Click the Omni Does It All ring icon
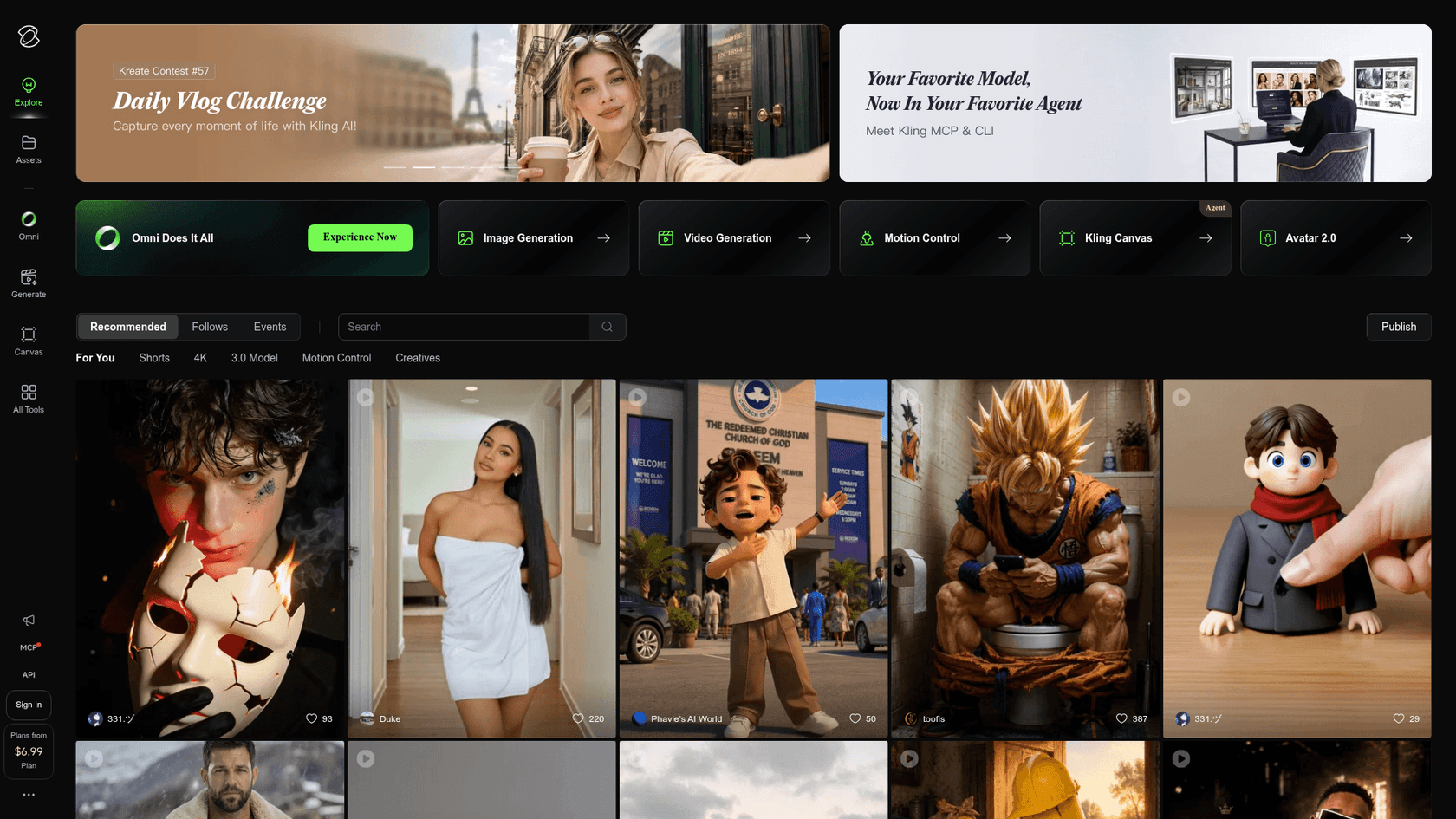This screenshot has width=1456, height=819. (x=107, y=238)
